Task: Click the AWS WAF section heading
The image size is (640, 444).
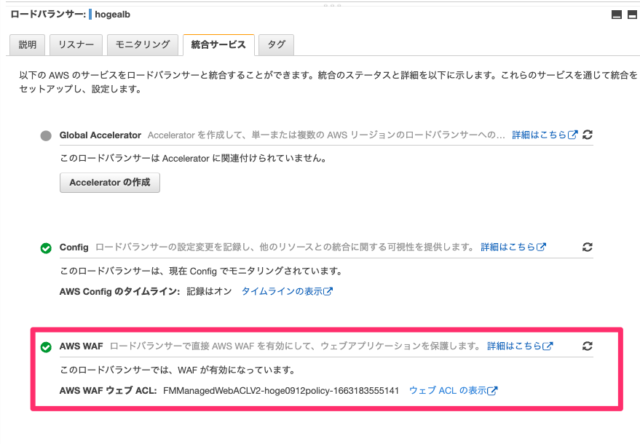Action: coord(81,346)
